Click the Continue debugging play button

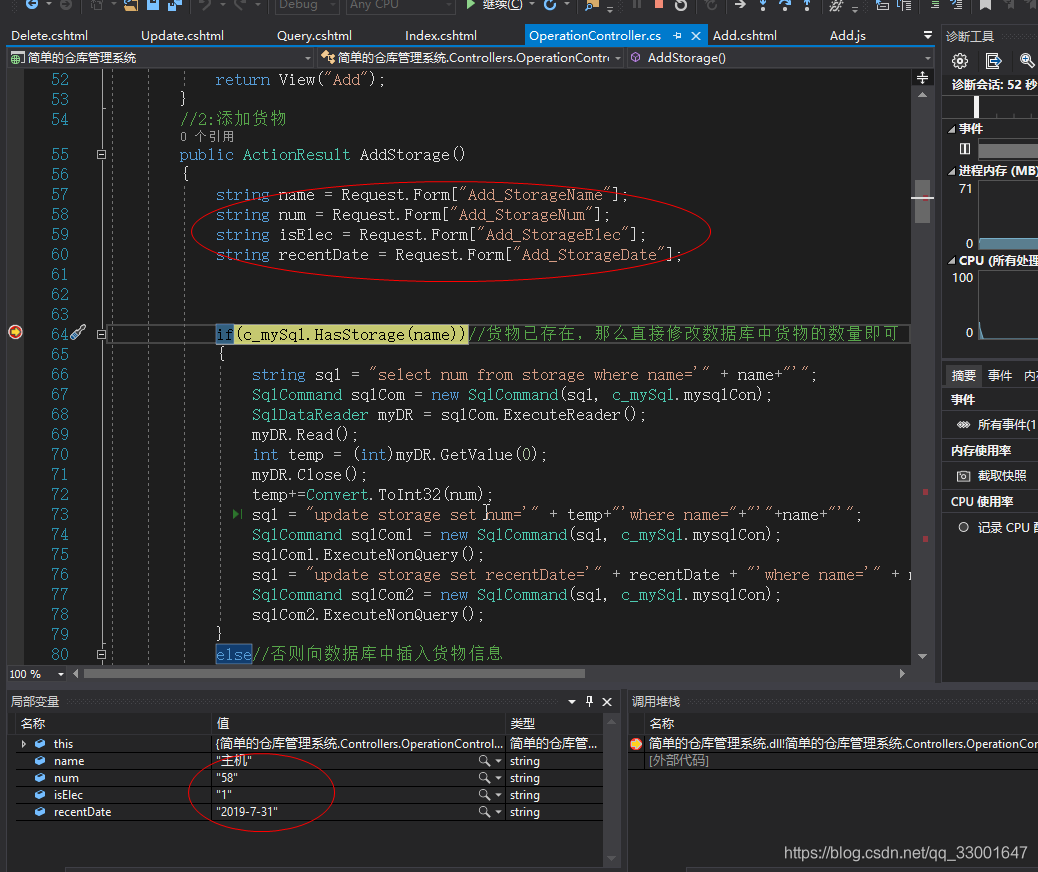(x=471, y=5)
